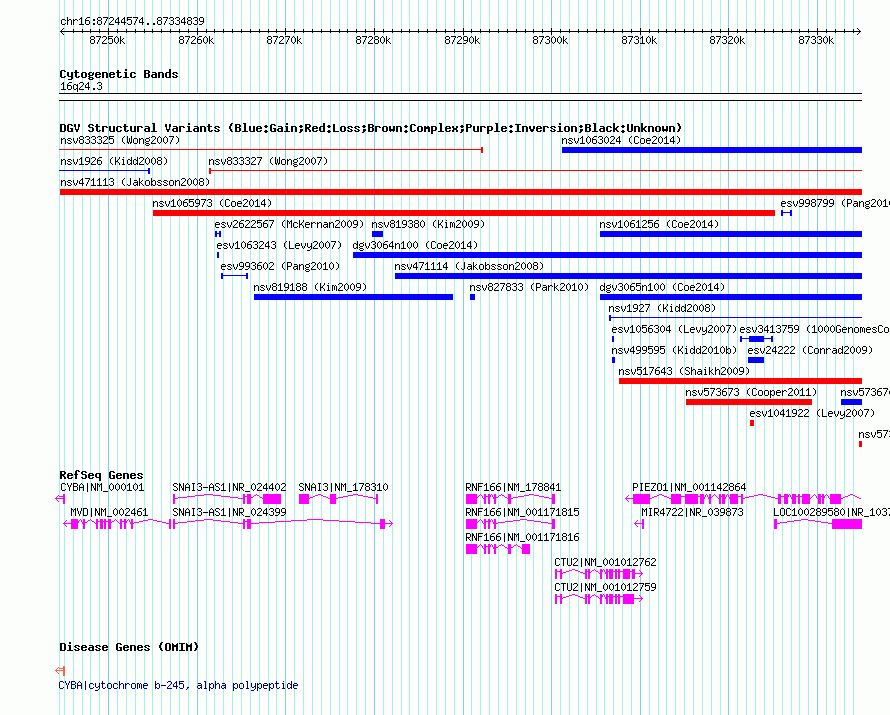Click the 87250k ruler tick label
This screenshot has height=715, width=890.
coord(107,40)
